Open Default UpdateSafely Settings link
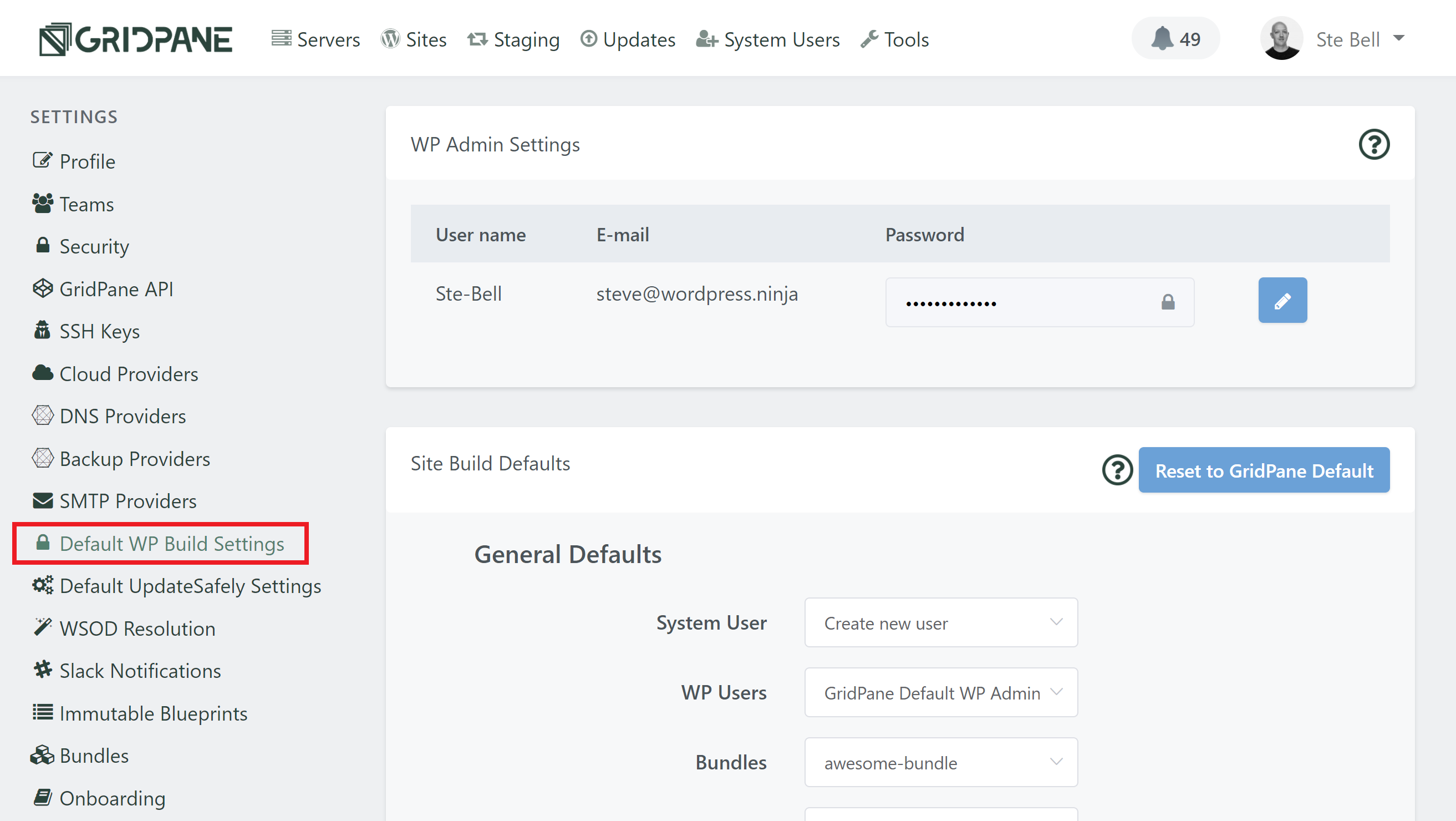The height and width of the screenshot is (821, 1456). 191,586
